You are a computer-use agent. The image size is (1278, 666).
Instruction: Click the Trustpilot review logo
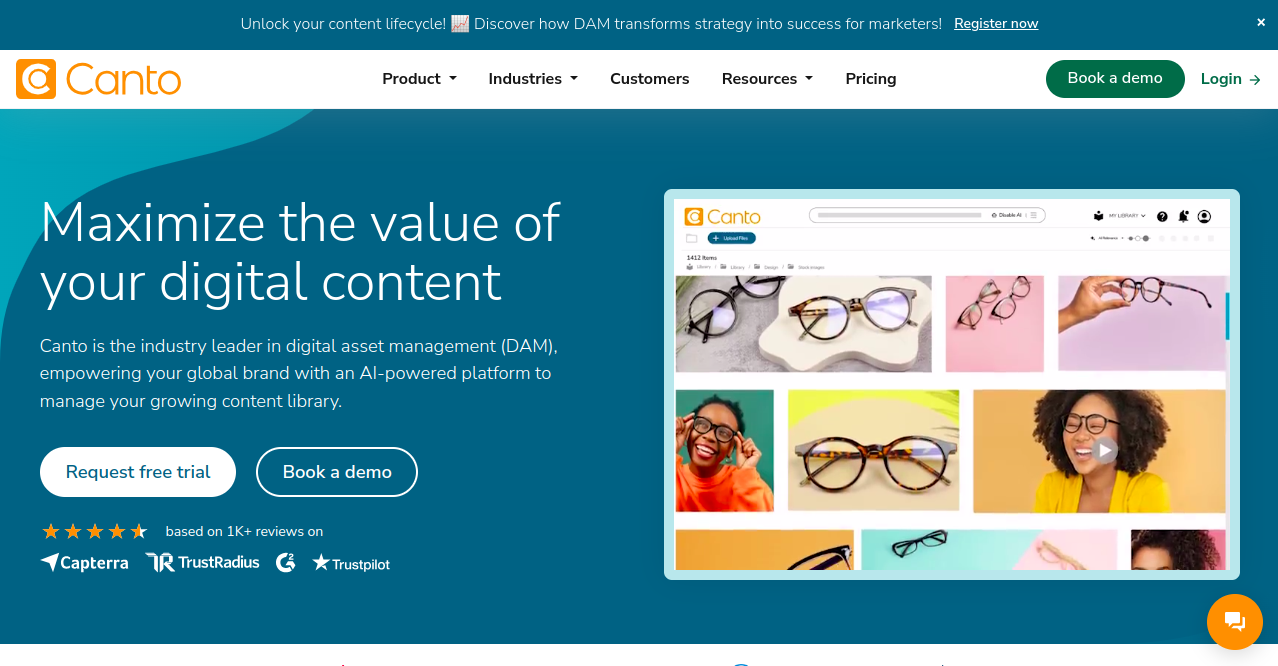click(351, 563)
